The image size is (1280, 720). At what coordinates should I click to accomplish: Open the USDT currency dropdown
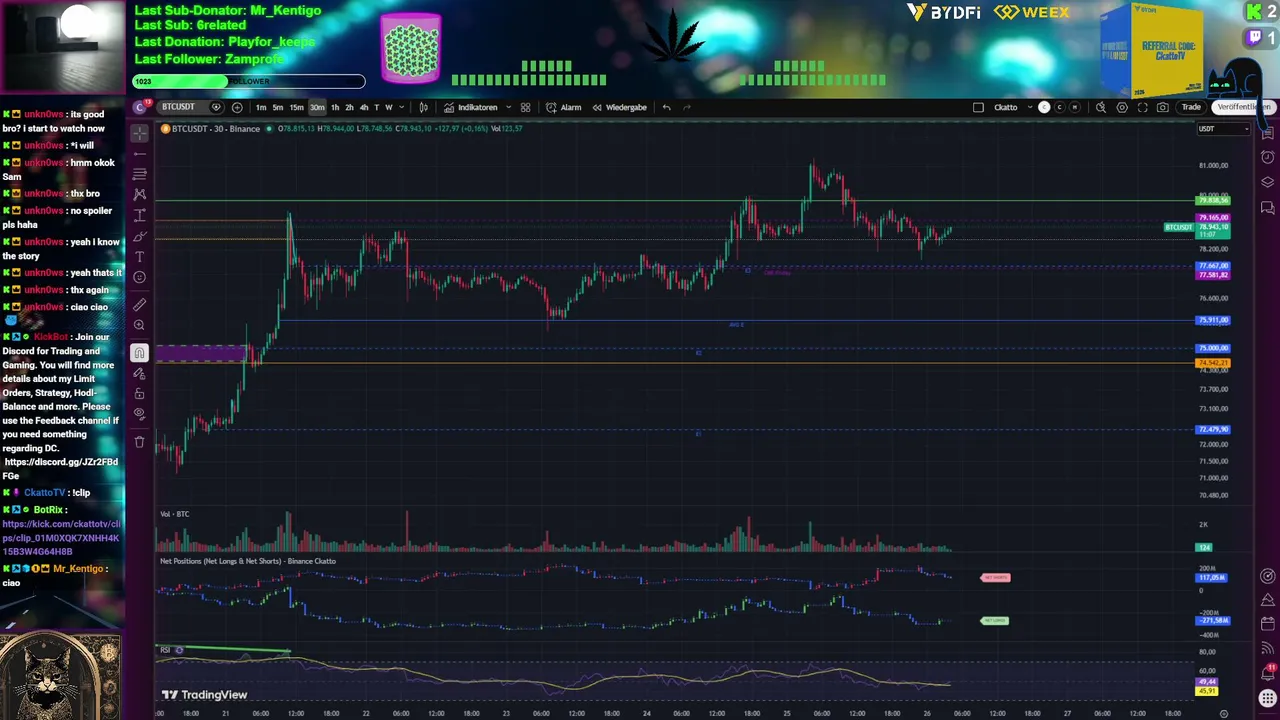pyautogui.click(x=1224, y=128)
